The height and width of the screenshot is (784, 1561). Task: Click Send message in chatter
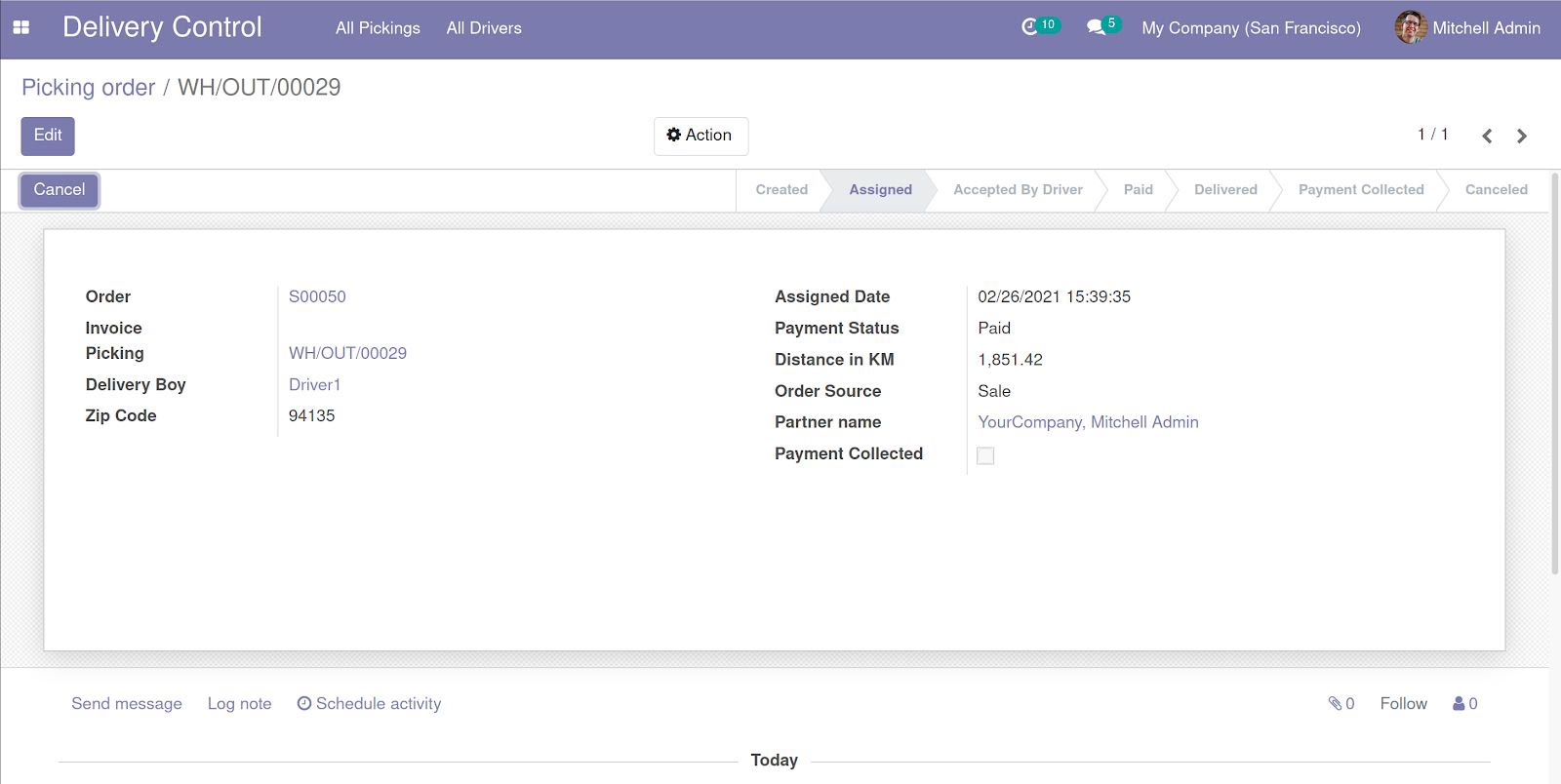pyautogui.click(x=127, y=704)
